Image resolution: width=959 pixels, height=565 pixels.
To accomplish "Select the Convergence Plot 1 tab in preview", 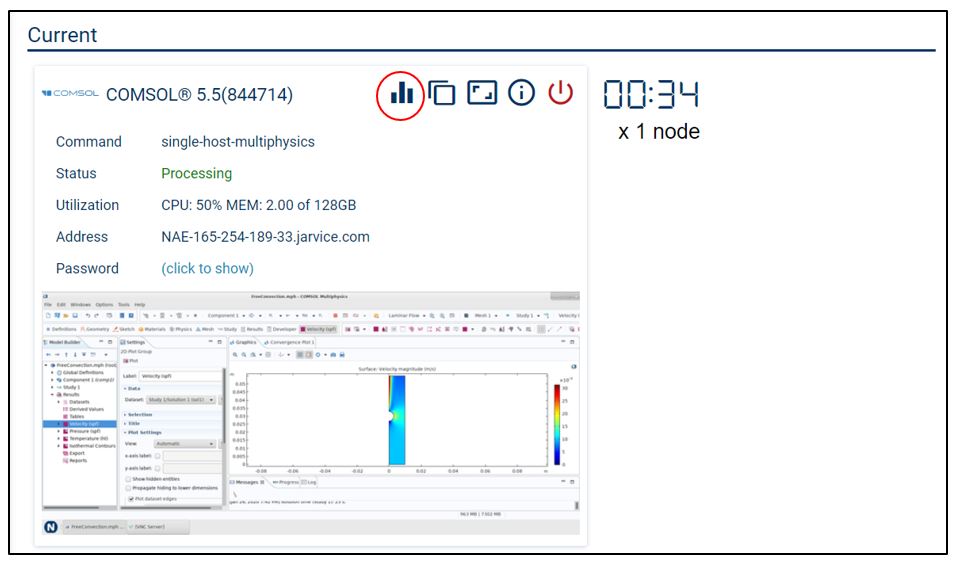I will (289, 342).
